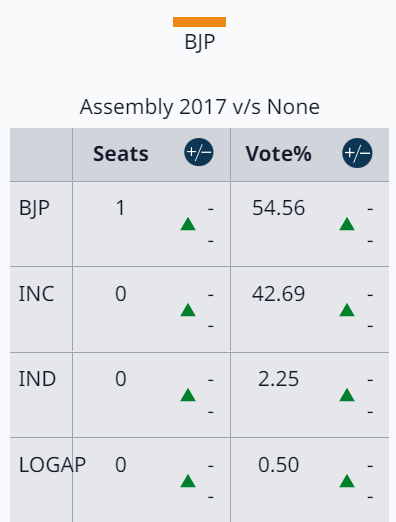Click the green up arrow in IND vote%
Viewport: 396px width, 522px height.
(x=347, y=395)
